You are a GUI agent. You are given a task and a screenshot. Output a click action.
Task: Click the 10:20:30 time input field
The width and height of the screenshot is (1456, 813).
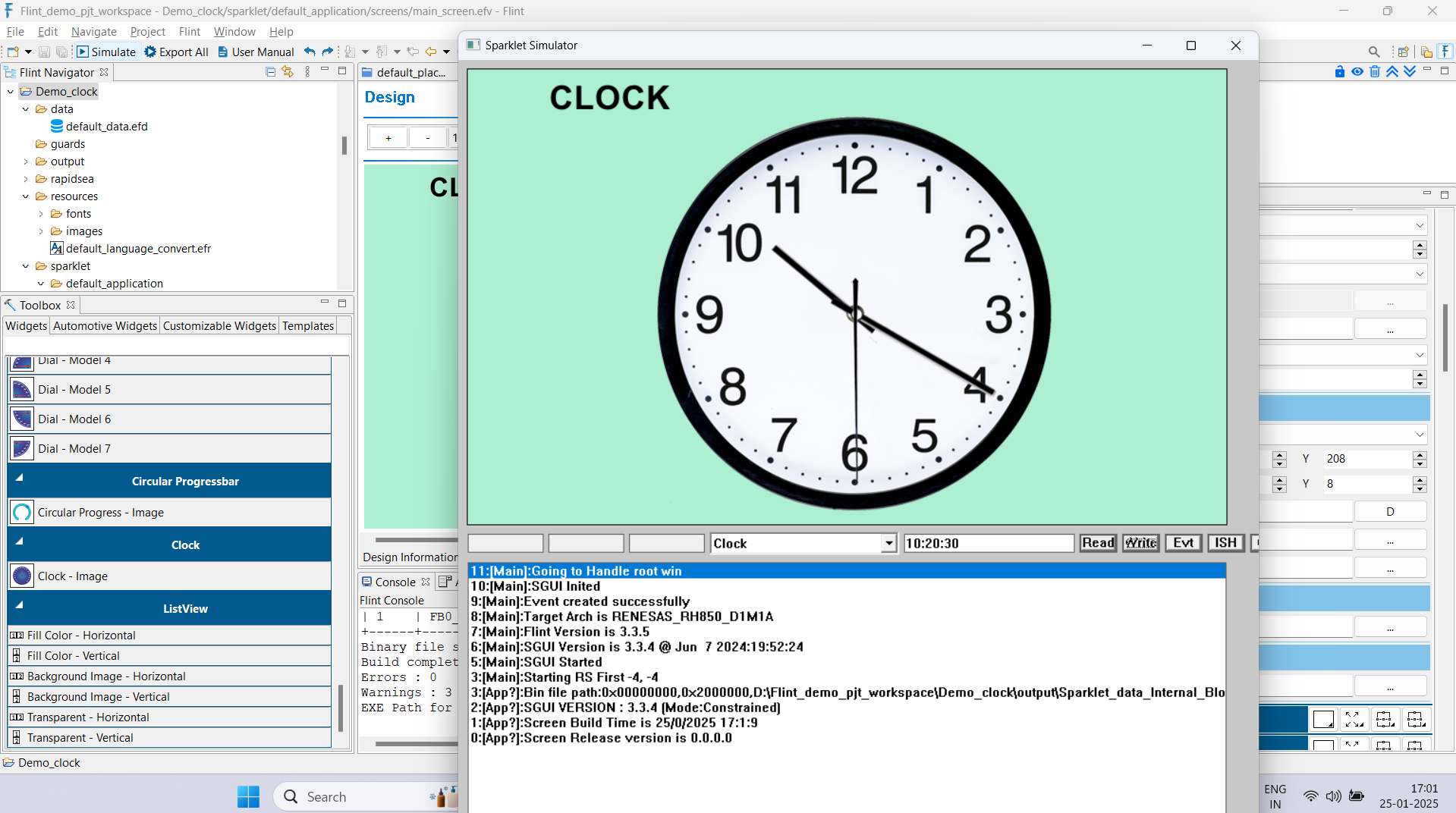(988, 543)
